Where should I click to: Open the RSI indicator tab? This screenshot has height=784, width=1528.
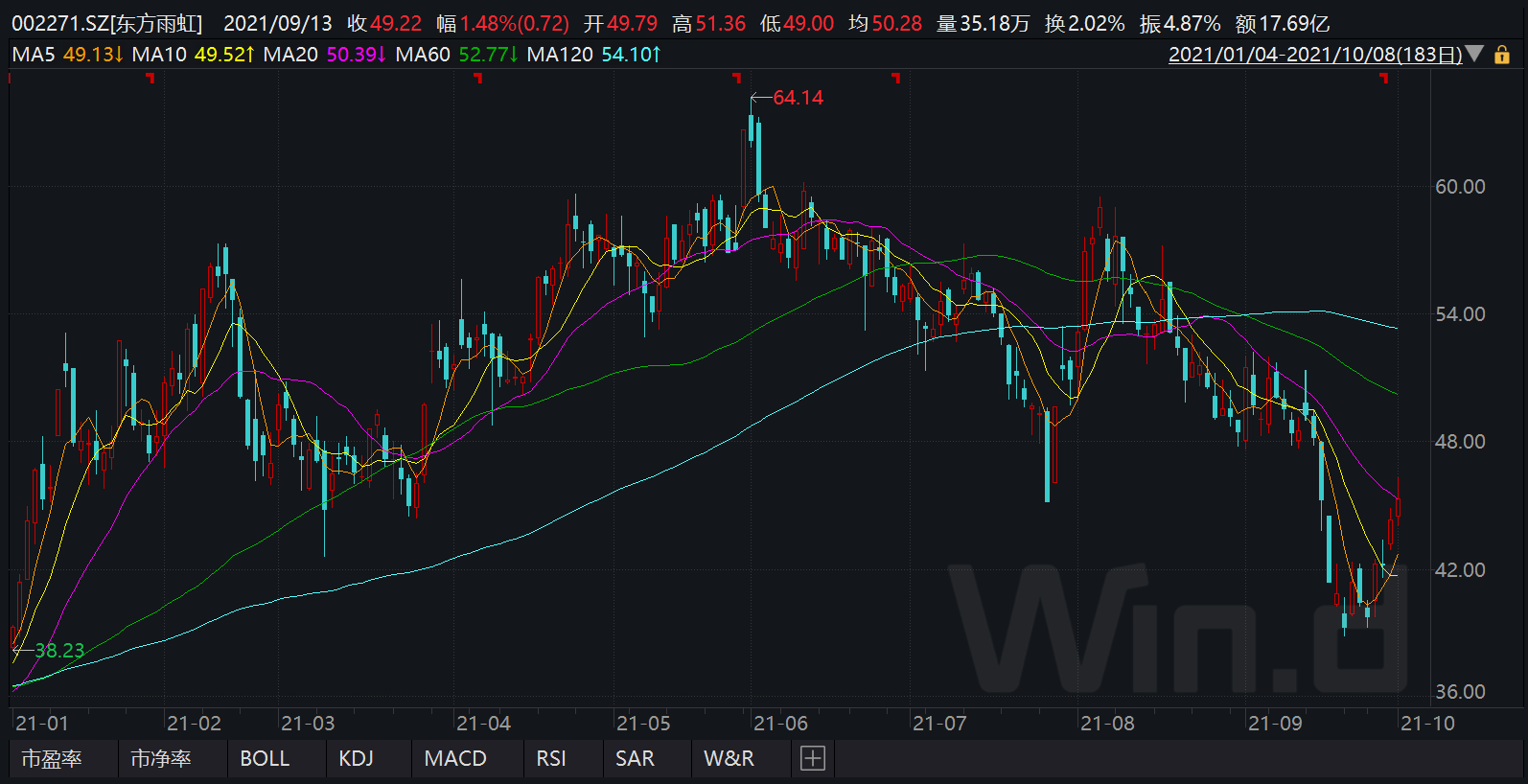click(x=551, y=758)
